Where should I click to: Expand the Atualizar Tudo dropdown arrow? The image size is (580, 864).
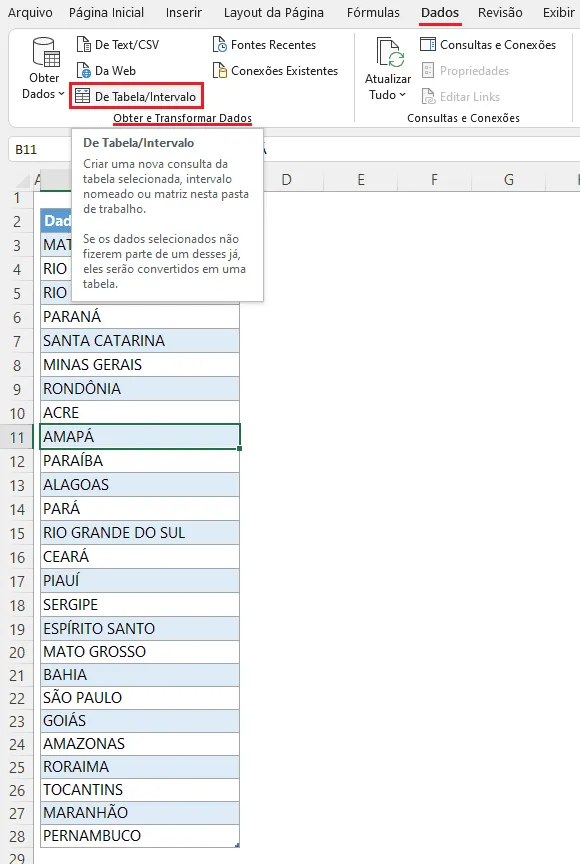coord(403,95)
